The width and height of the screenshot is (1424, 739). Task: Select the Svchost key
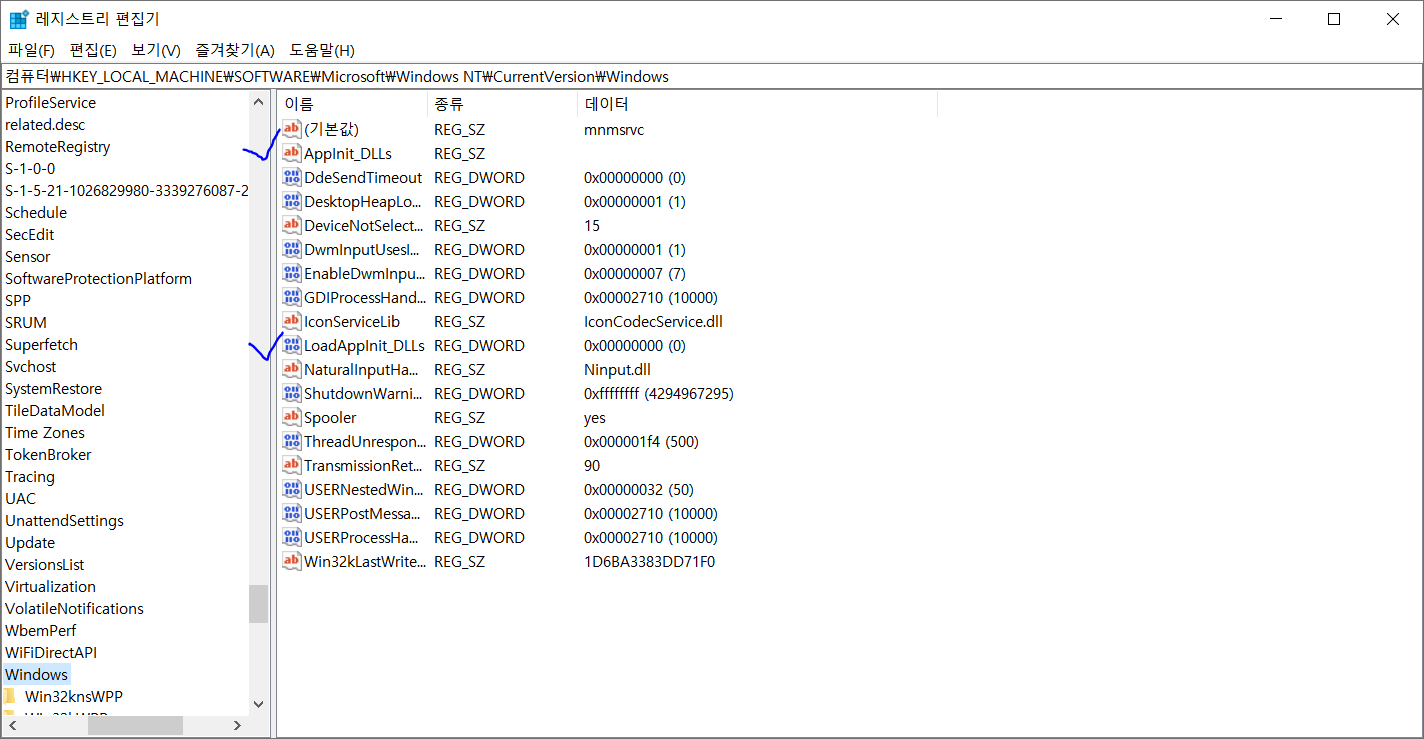pos(31,366)
